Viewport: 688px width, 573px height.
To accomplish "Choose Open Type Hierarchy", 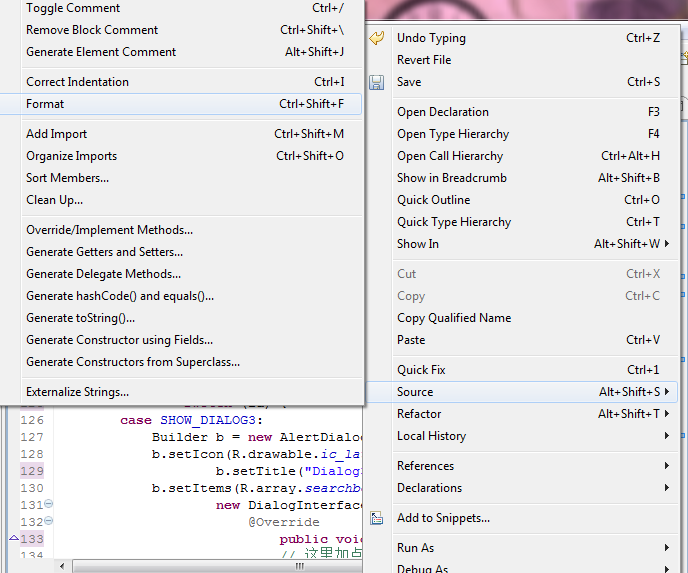I will point(522,134).
